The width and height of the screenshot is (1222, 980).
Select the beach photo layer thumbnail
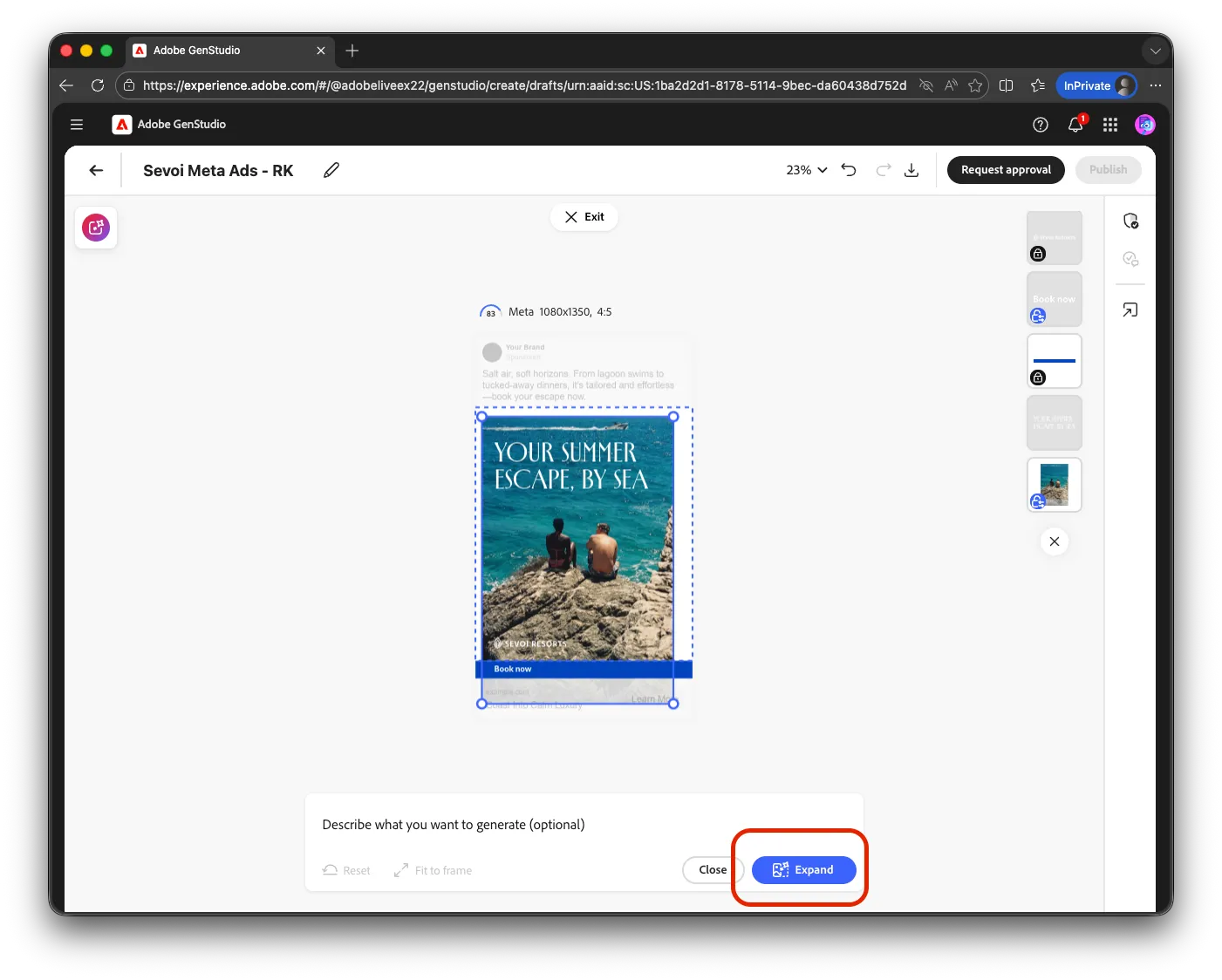[1055, 485]
